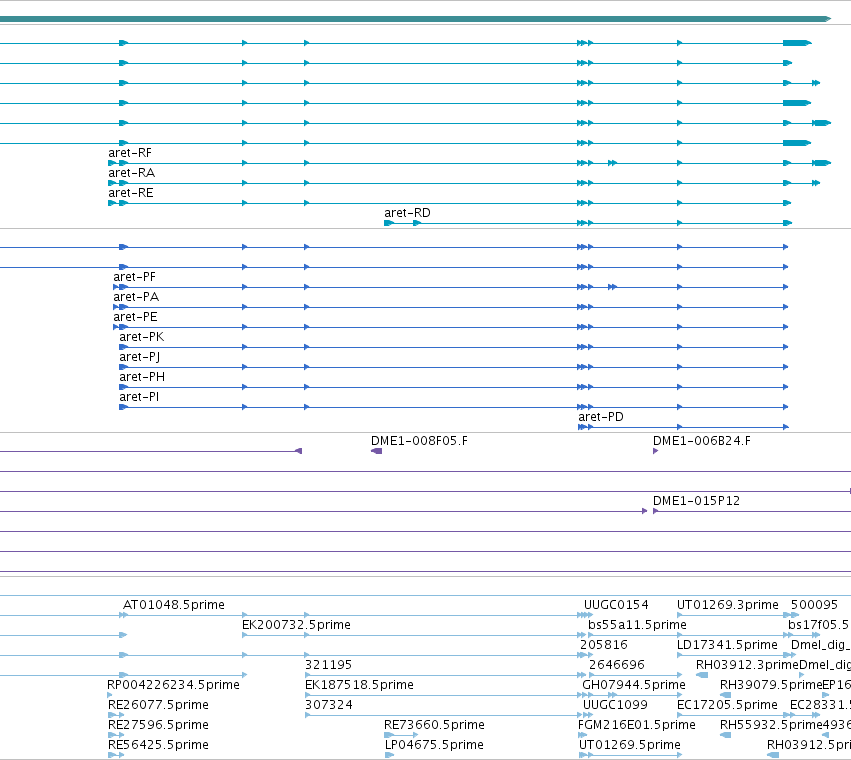This screenshot has width=851, height=760.
Task: Click the first exon of aret-RD
Action: pyautogui.click(x=389, y=223)
